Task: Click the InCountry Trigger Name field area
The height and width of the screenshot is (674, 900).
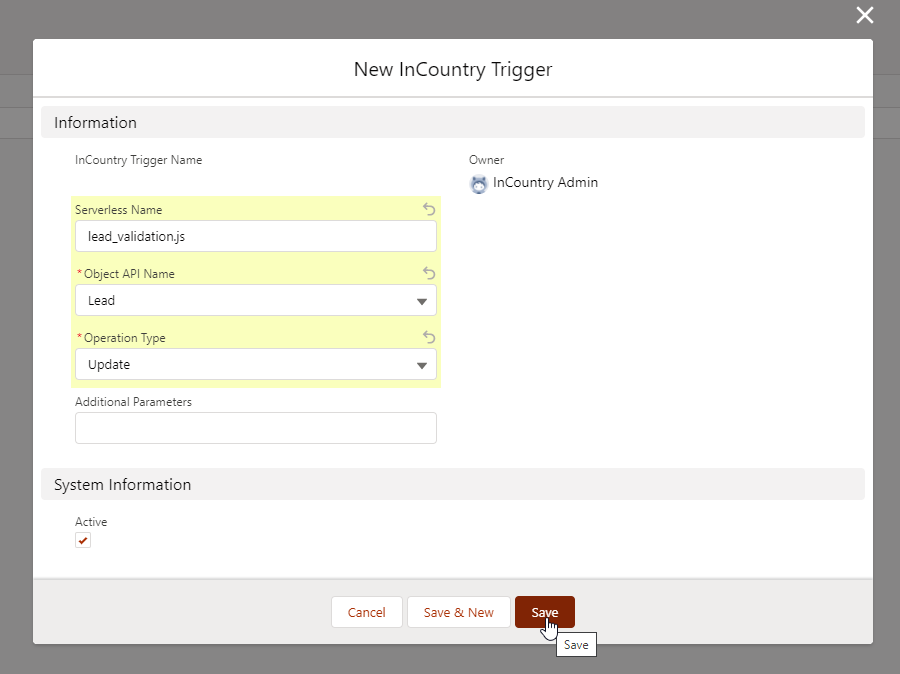Action: pyautogui.click(x=137, y=160)
